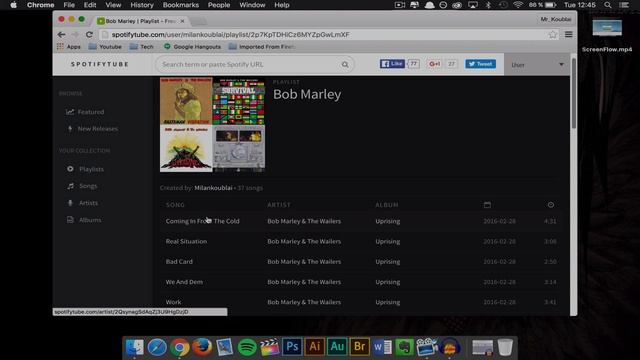This screenshot has width=640, height=360.
Task: Open the View menu
Action: [113, 5]
